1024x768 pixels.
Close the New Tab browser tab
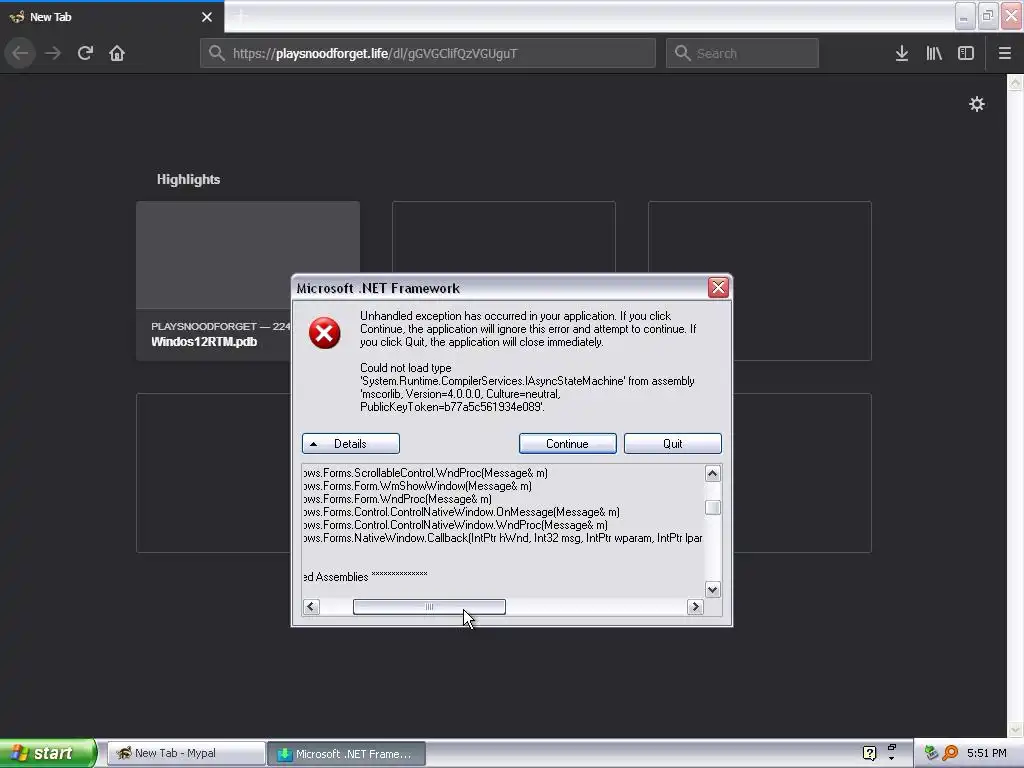[x=207, y=17]
